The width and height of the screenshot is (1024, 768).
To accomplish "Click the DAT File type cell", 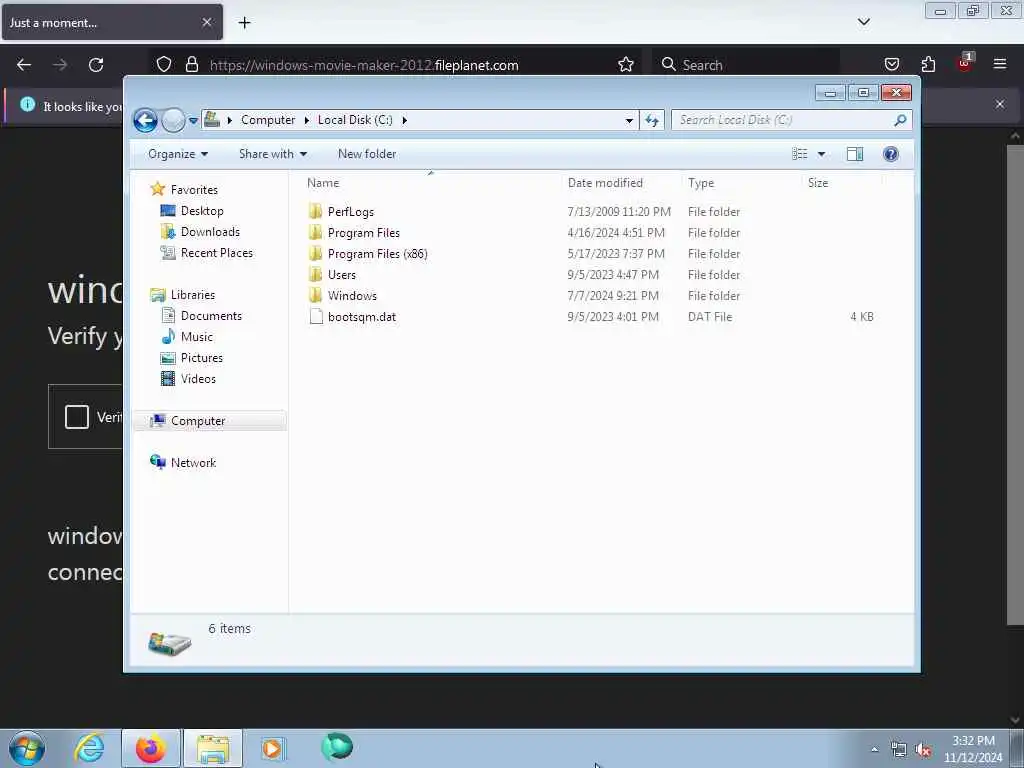I will [709, 317].
